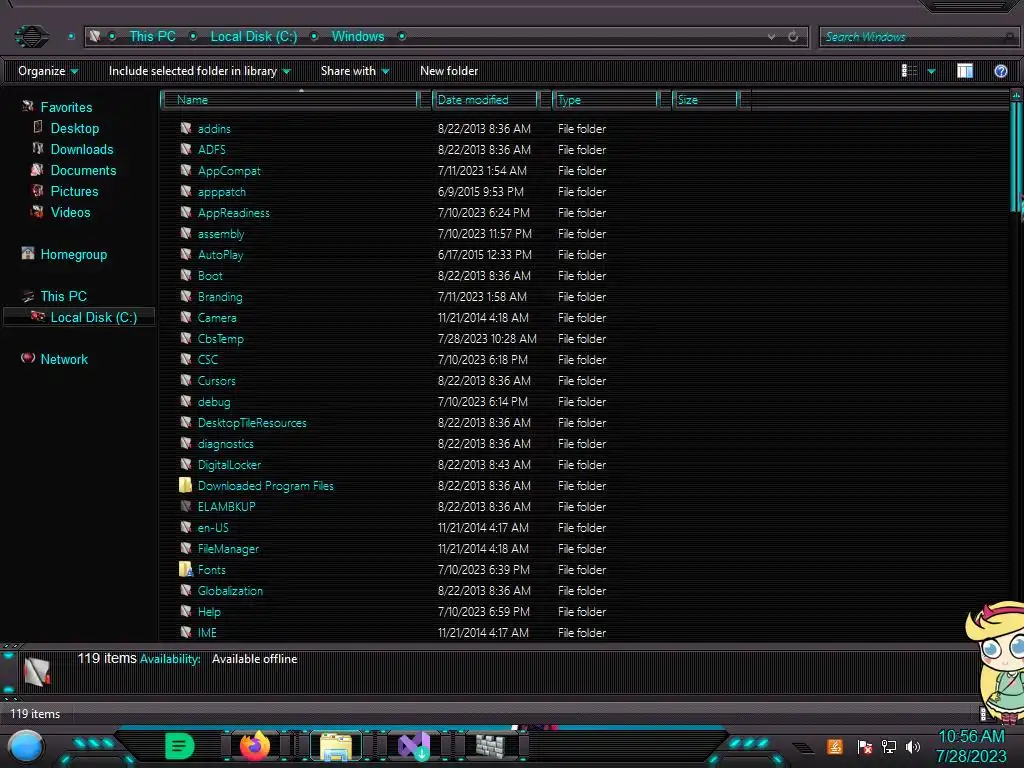This screenshot has width=1024, height=768.
Task: Select the debug folder icon
Action: click(185, 401)
